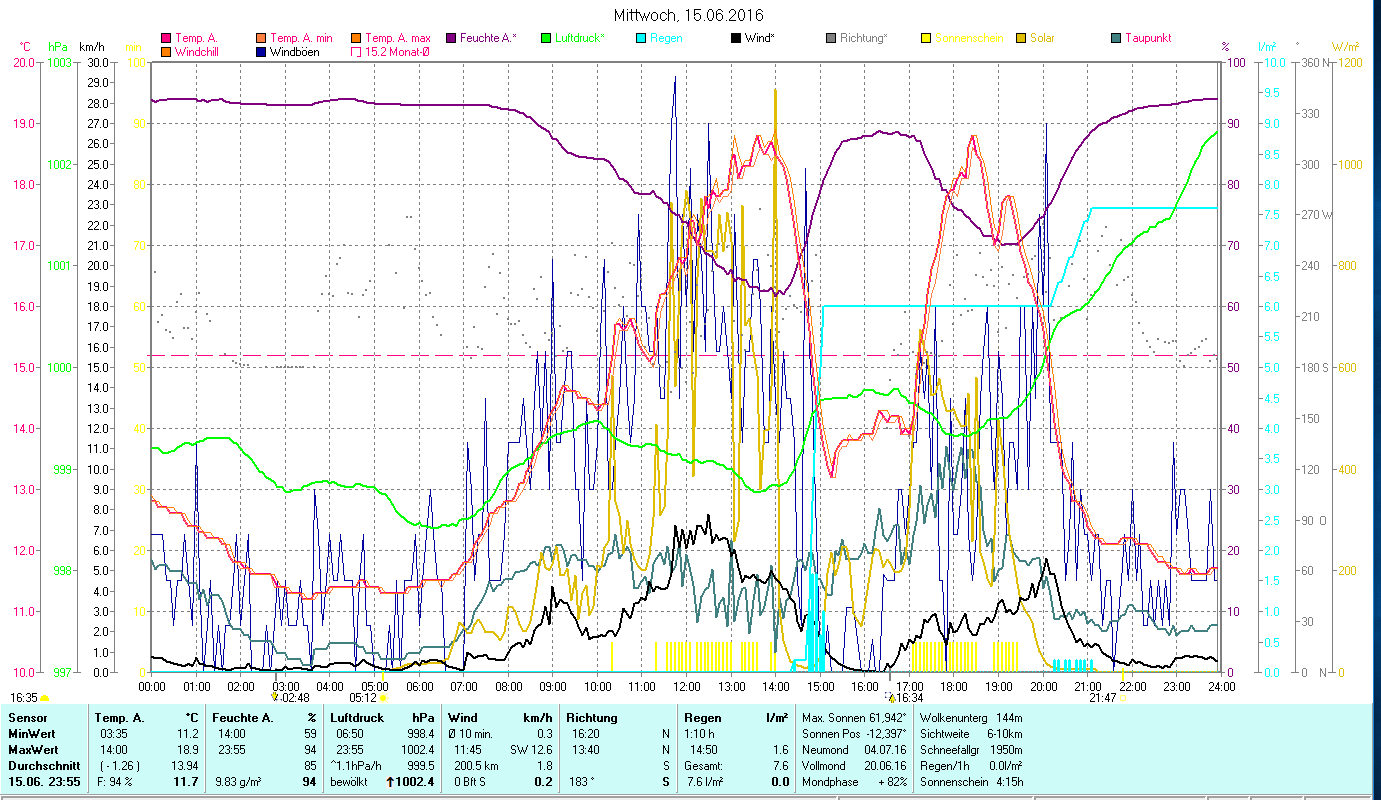This screenshot has height=800, width=1381.
Task: Click the 18:00 time axis label
Action: [x=954, y=686]
